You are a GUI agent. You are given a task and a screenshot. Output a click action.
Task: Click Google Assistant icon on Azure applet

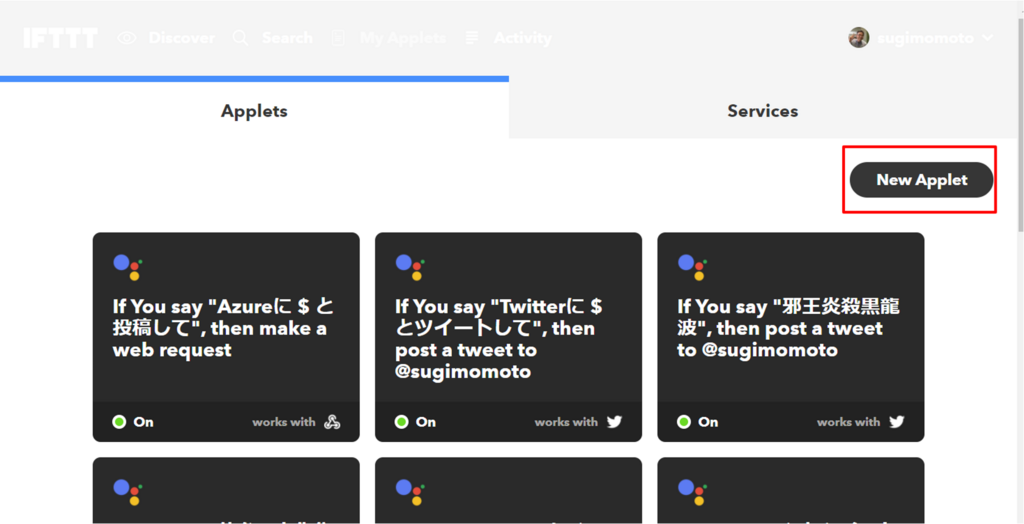coord(127,267)
